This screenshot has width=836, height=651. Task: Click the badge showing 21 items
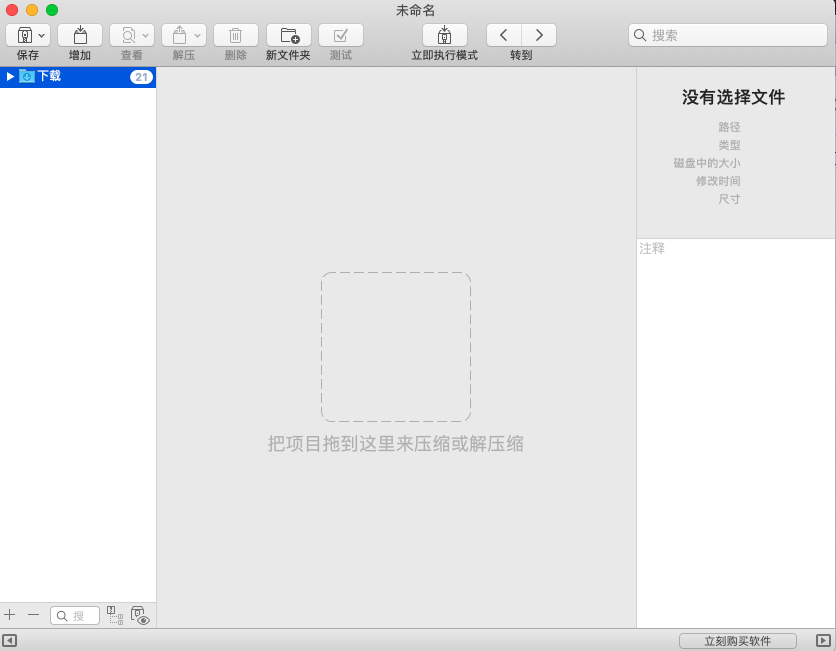[x=143, y=76]
